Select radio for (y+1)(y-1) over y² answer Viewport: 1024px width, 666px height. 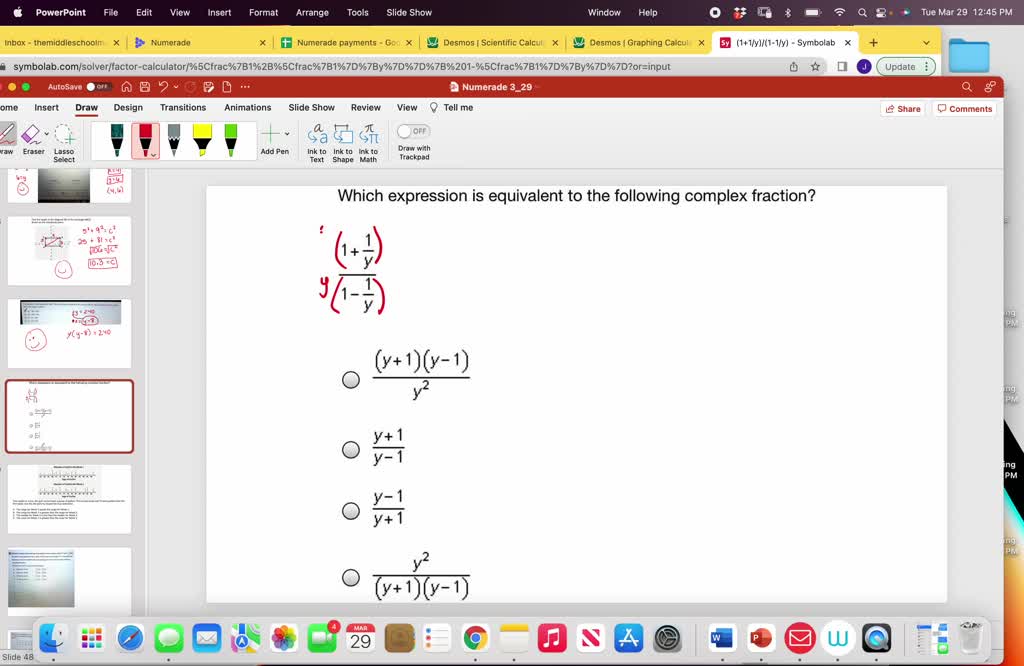pyautogui.click(x=351, y=379)
